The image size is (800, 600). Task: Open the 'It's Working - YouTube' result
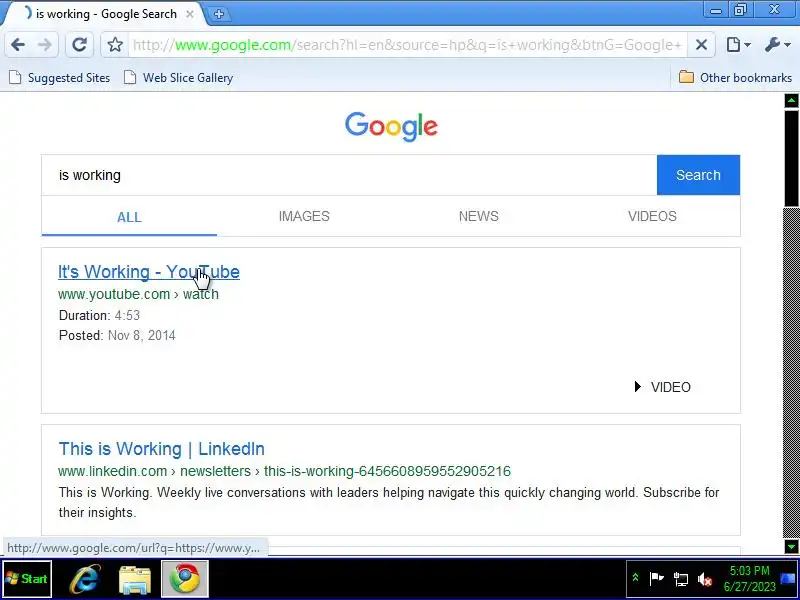(x=148, y=272)
